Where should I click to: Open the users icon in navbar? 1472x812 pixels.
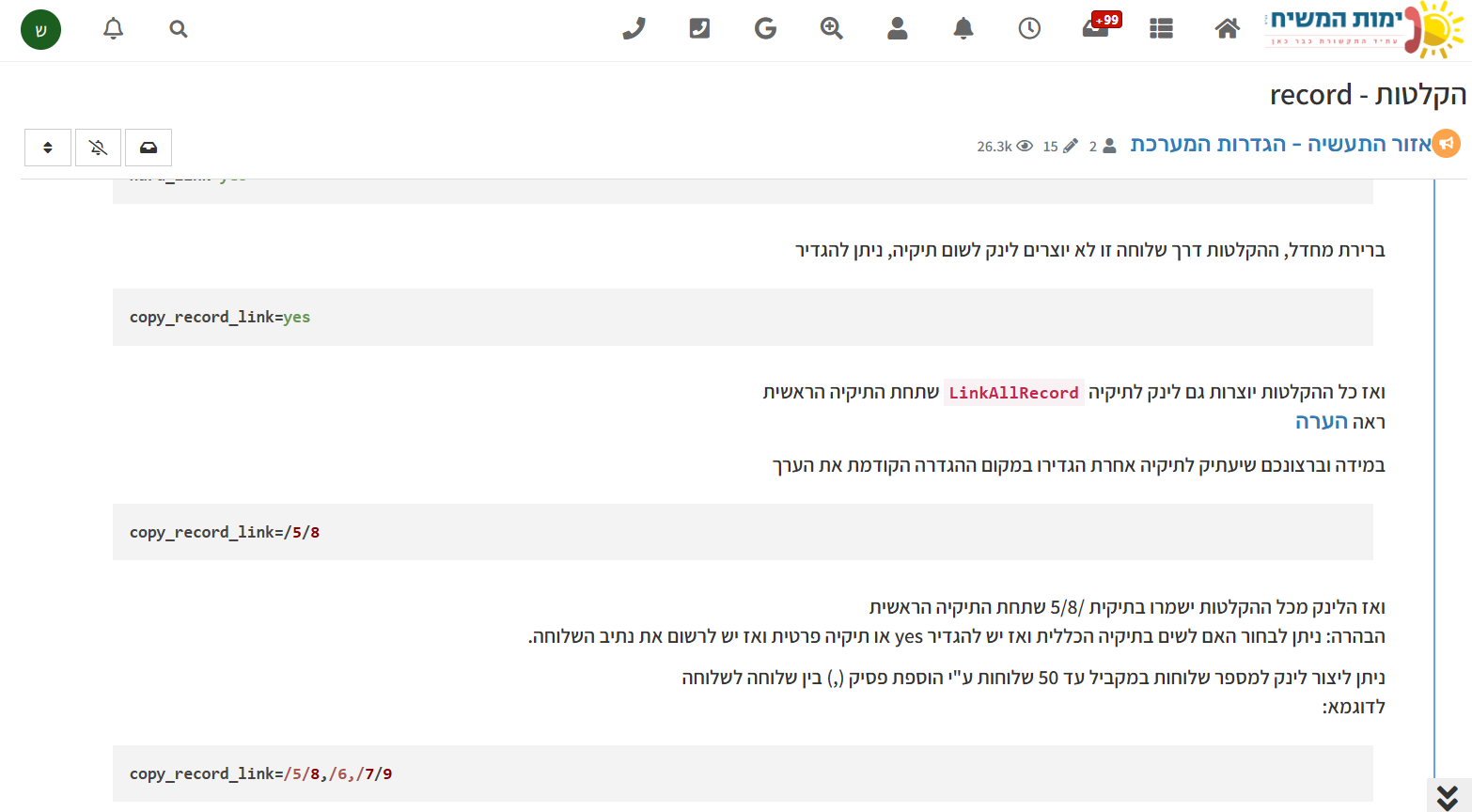(x=898, y=29)
